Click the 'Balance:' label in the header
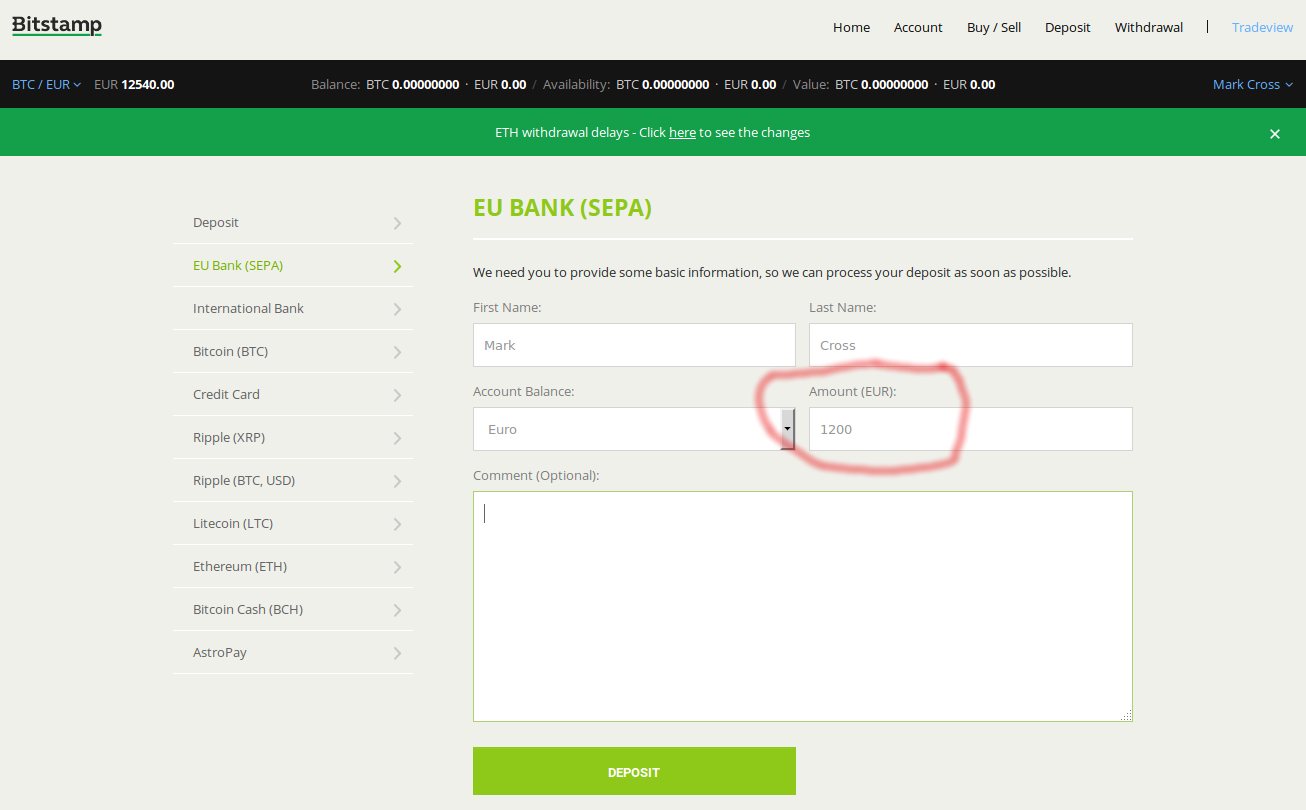Screen dimensions: 1306x810 click(335, 84)
